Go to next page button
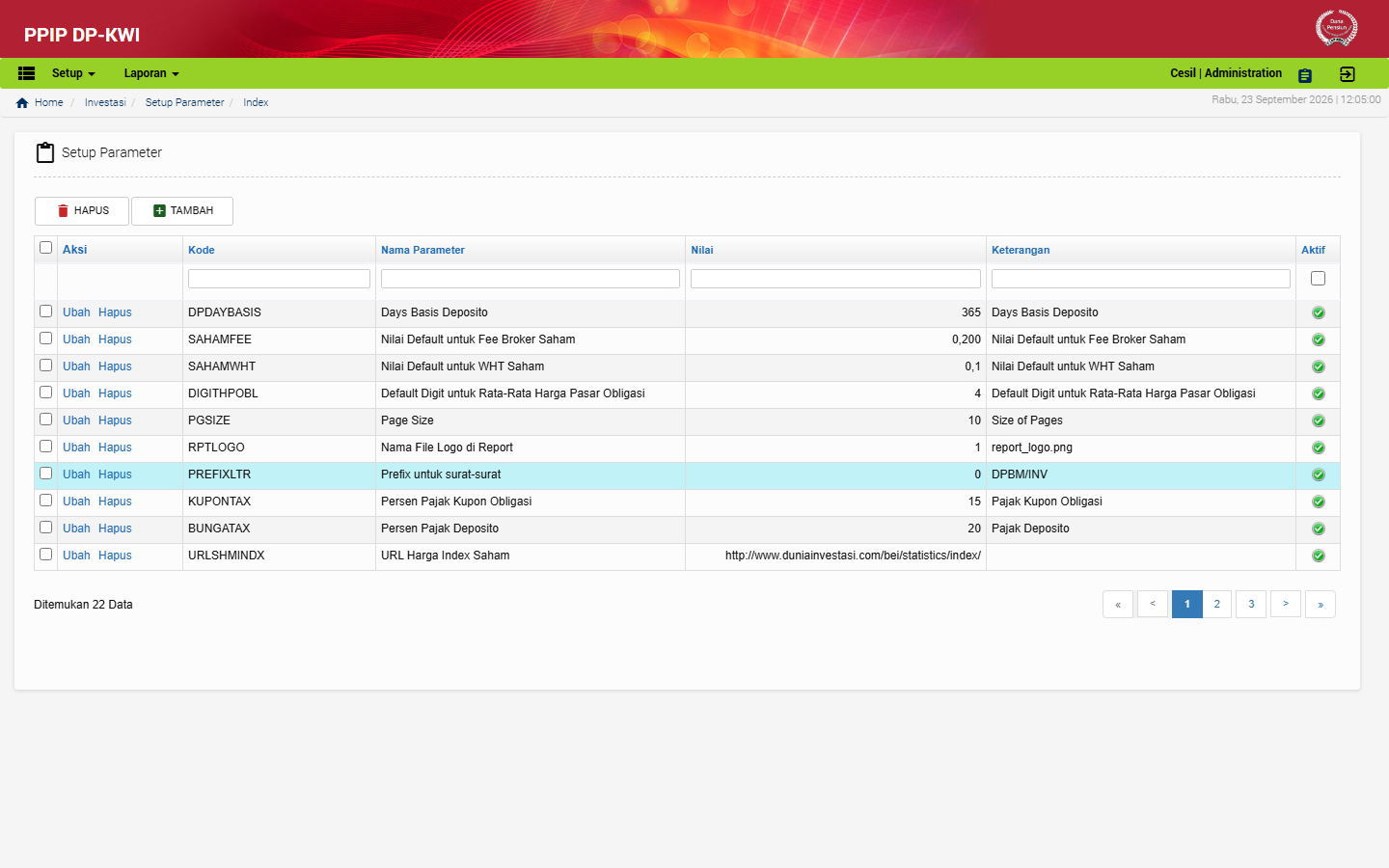1389x868 pixels. coord(1286,605)
